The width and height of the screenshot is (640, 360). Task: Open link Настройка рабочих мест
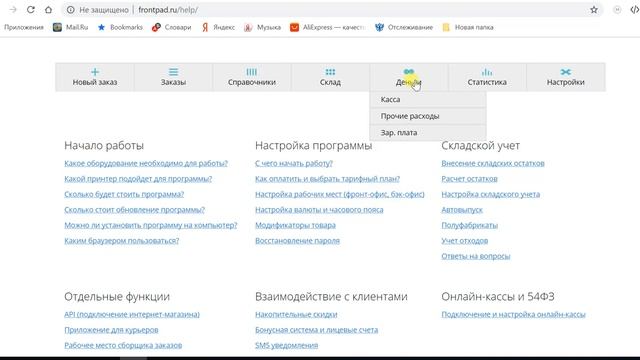pos(340,194)
